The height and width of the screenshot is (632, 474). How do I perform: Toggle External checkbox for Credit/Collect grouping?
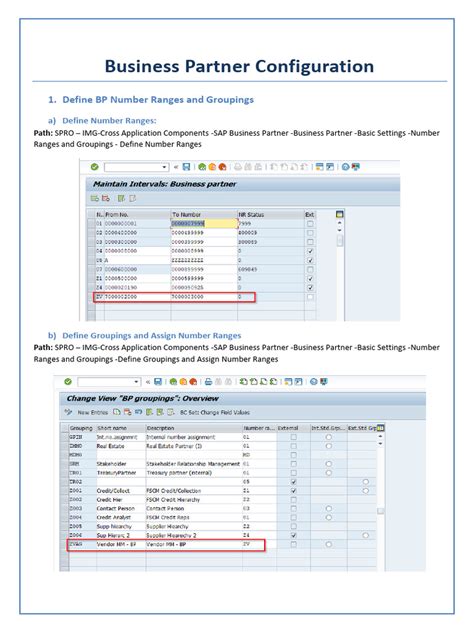click(x=294, y=491)
